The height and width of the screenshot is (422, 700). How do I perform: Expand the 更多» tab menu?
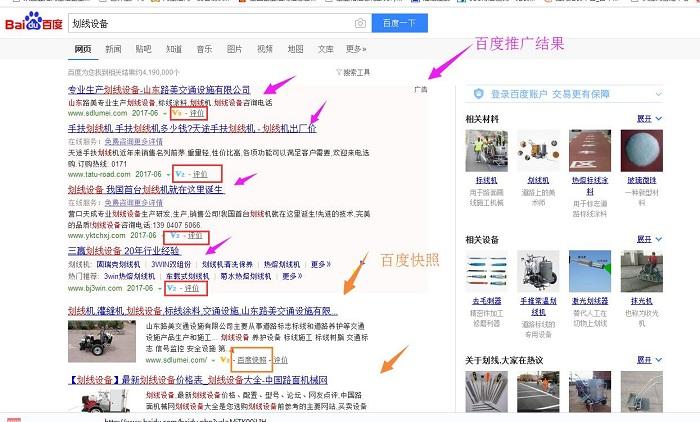tap(356, 49)
